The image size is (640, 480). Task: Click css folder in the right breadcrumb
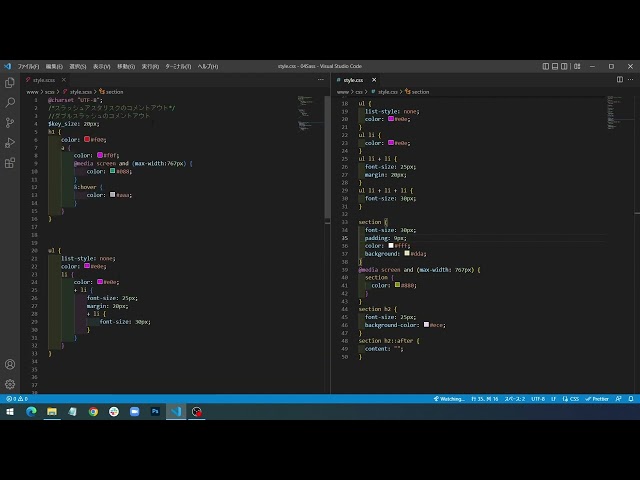click(x=359, y=92)
